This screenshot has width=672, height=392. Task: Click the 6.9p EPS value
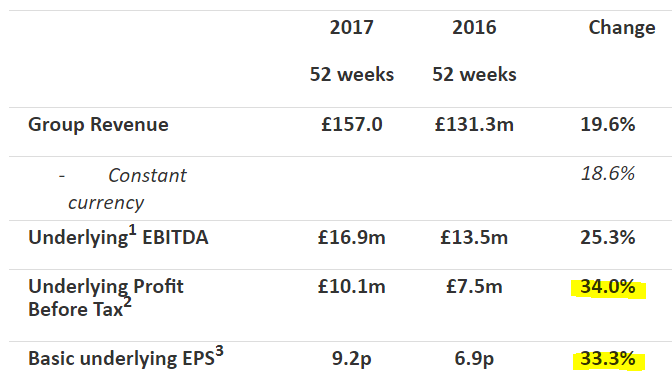click(474, 359)
